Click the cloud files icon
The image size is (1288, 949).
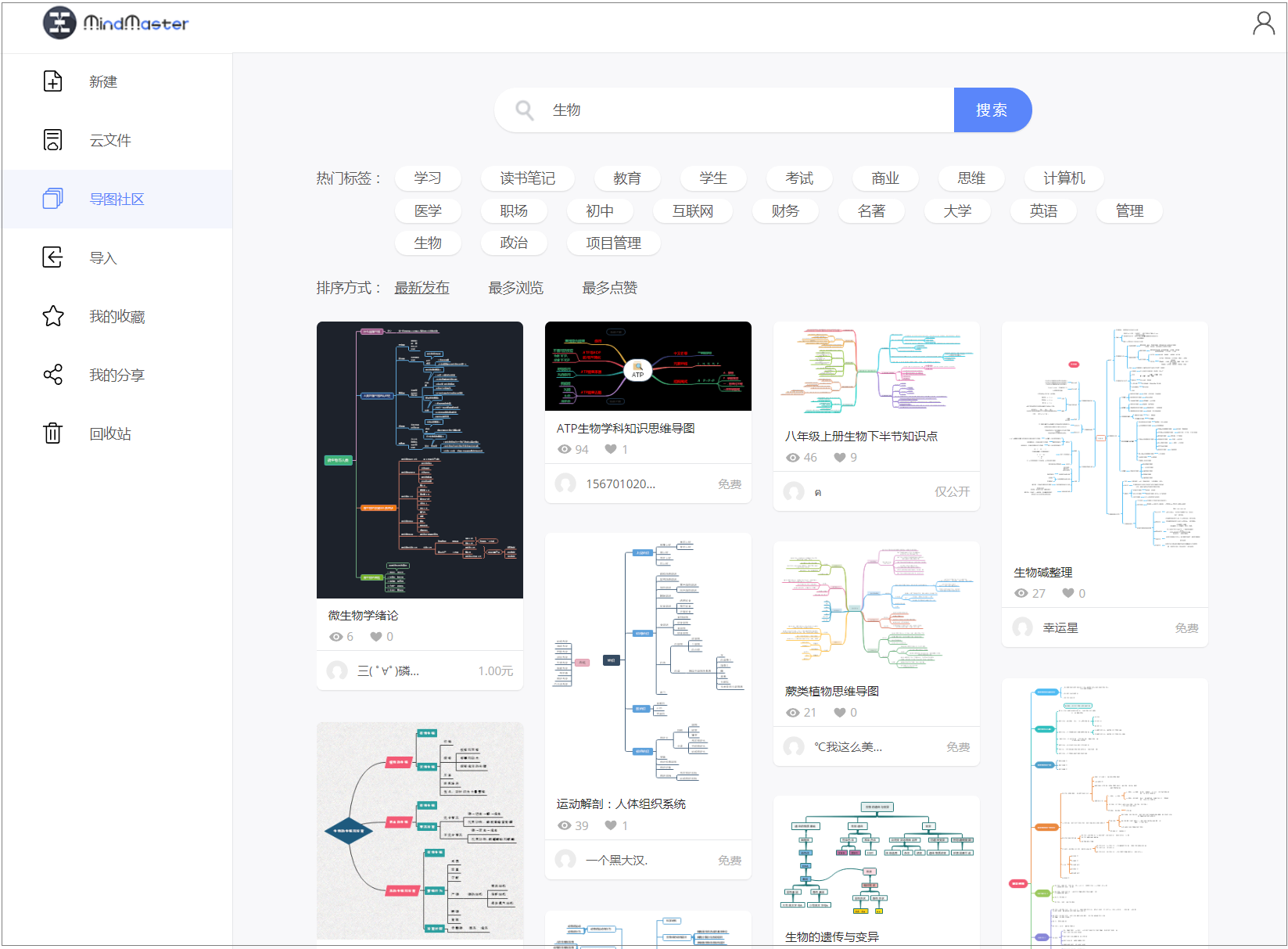point(52,140)
